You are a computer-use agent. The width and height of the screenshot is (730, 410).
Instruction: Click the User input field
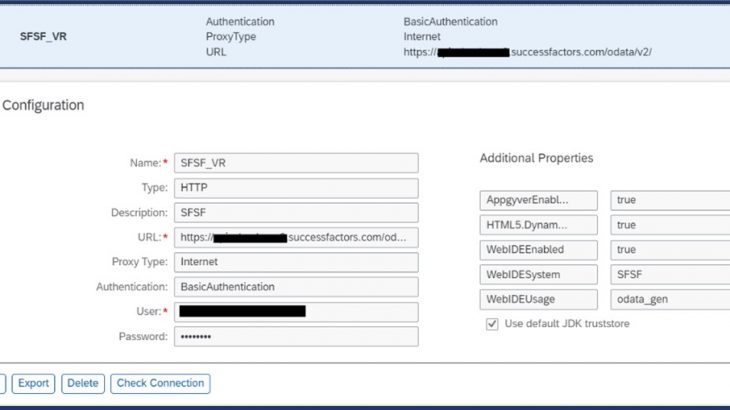click(x=296, y=312)
